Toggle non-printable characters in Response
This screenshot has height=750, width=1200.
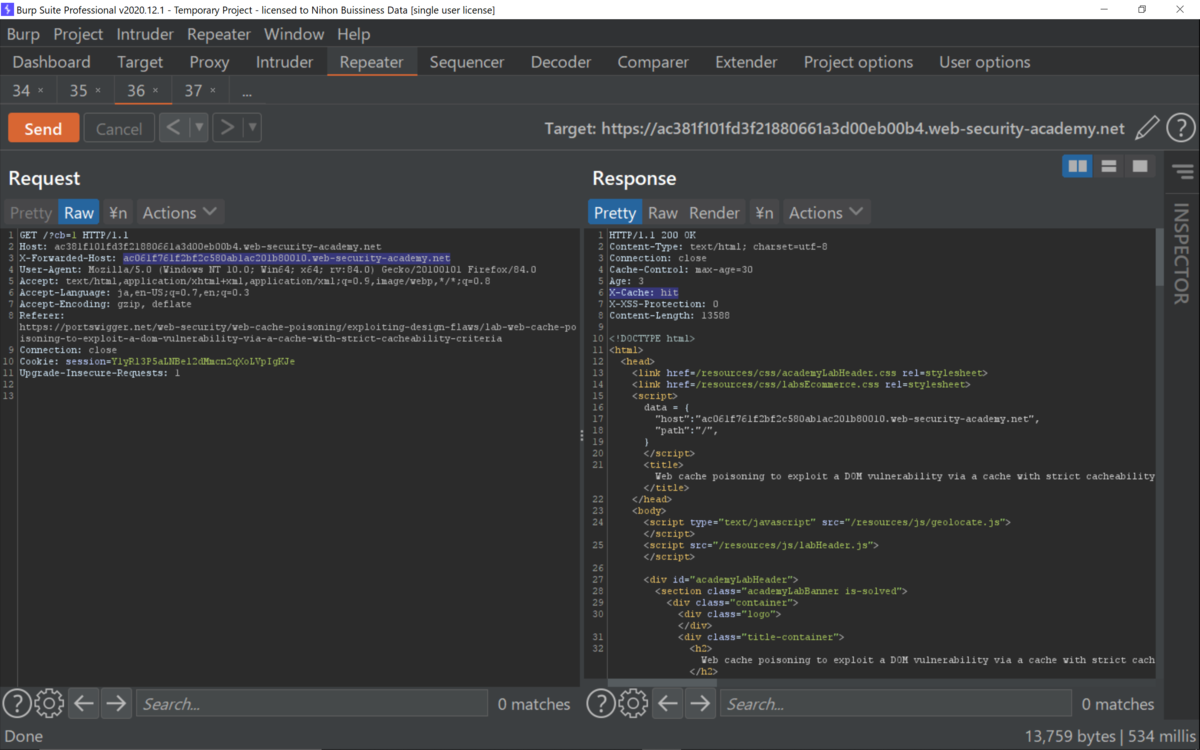click(x=764, y=212)
